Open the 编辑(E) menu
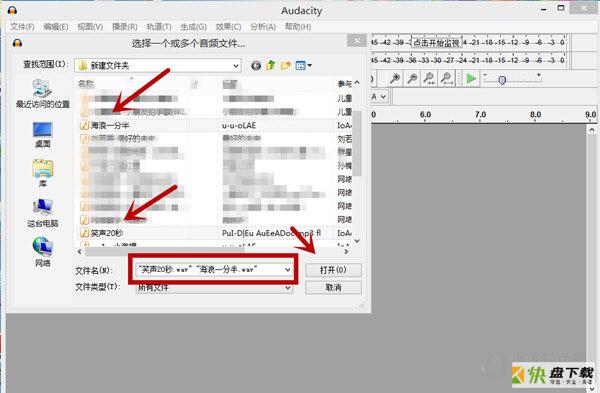 coord(56,27)
